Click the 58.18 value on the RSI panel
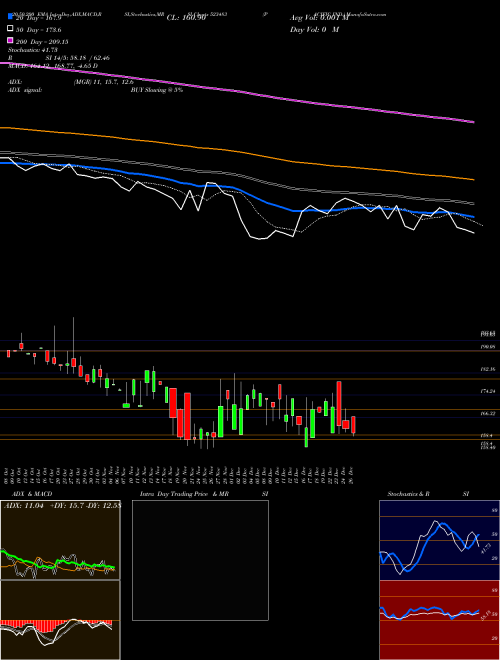Viewport: 500px width, 660px height. (485, 616)
